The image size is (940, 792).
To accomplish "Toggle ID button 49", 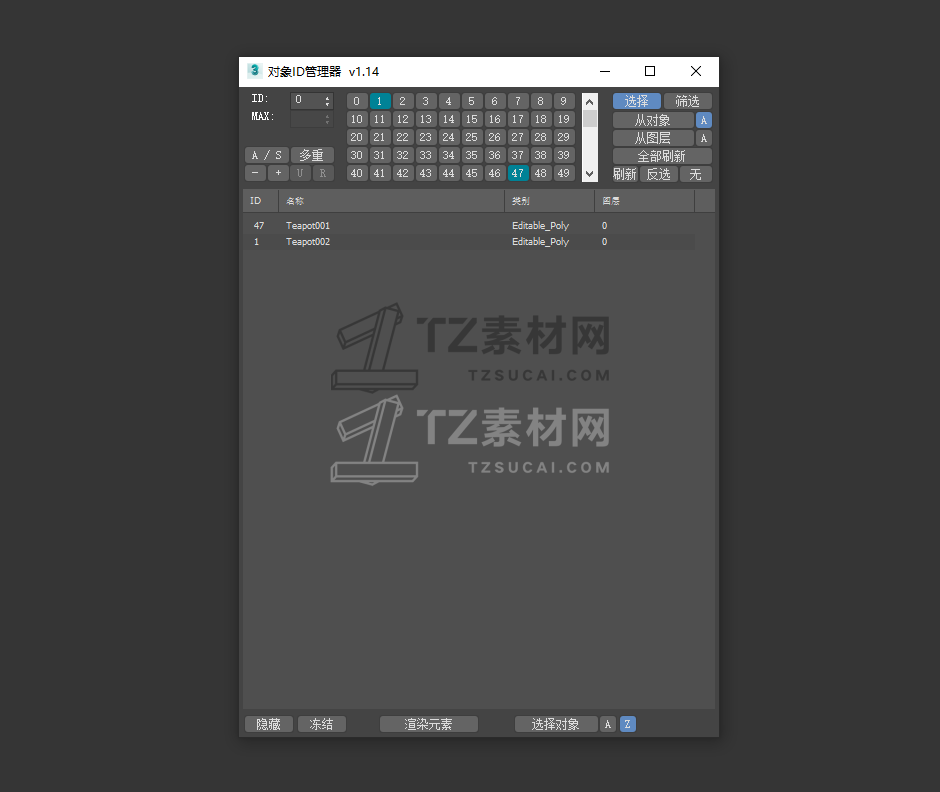I will coord(564,173).
